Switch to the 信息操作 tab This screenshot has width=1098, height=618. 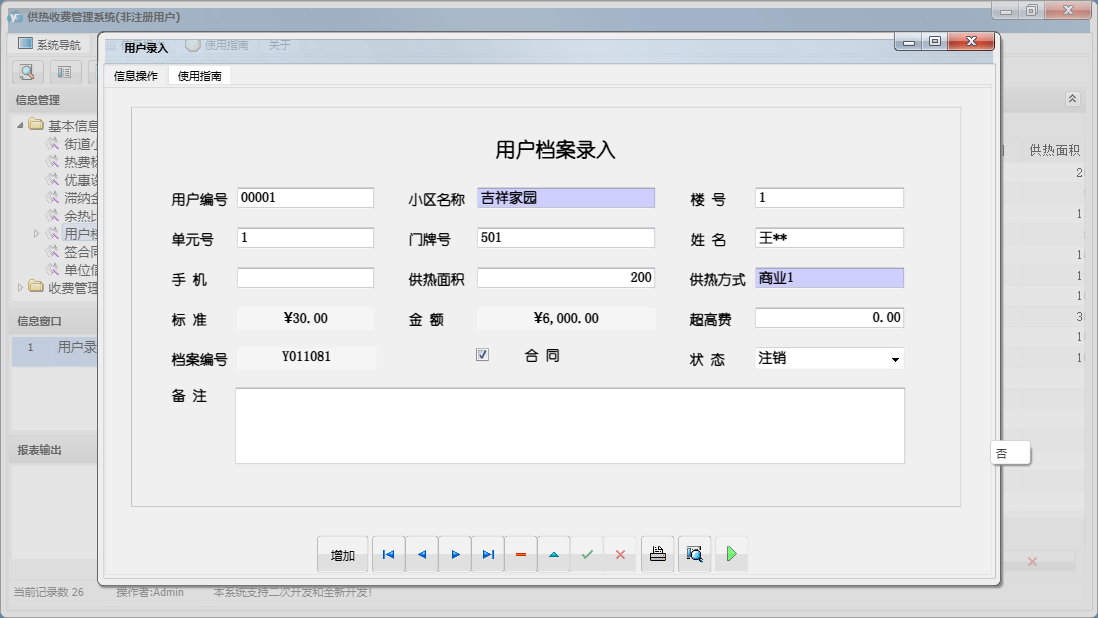tap(135, 76)
